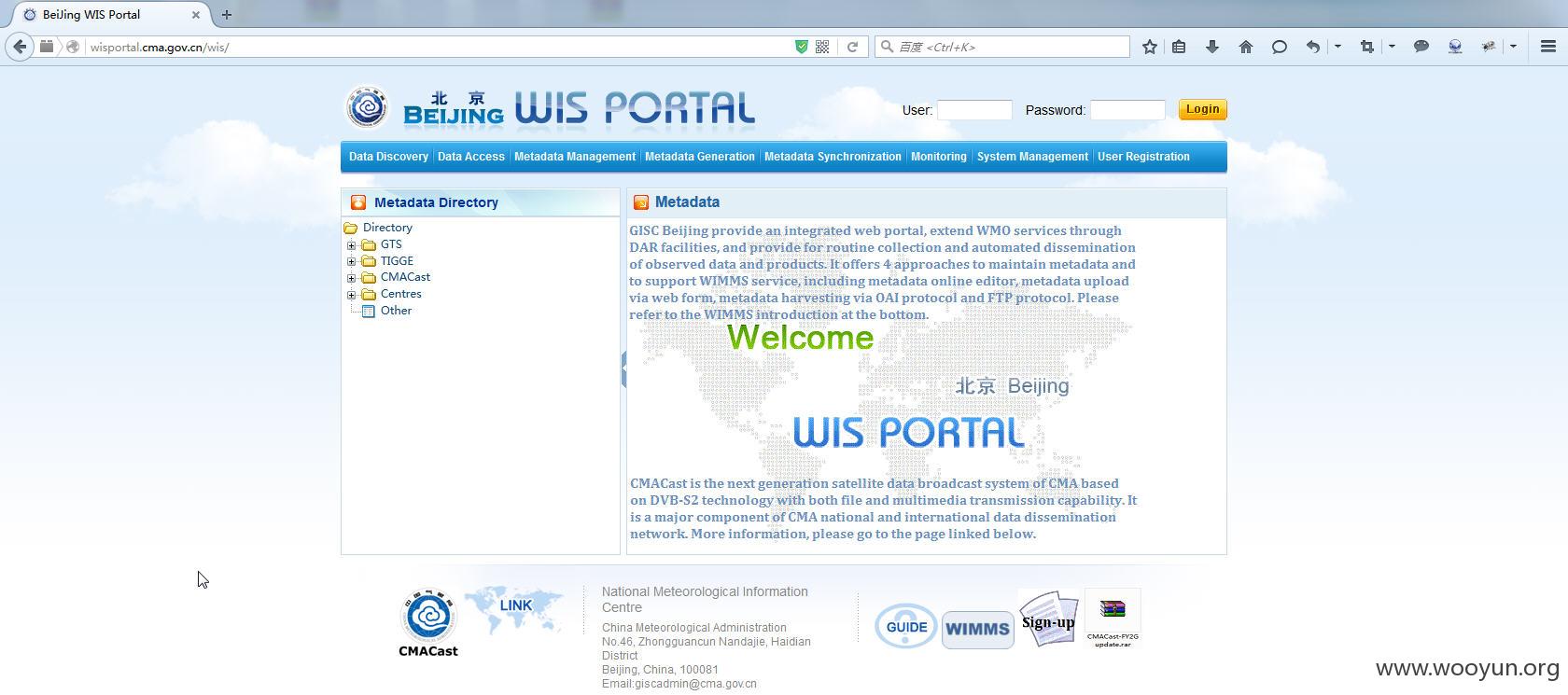Click the Login button
This screenshot has width=1568, height=695.
pos(1202,109)
